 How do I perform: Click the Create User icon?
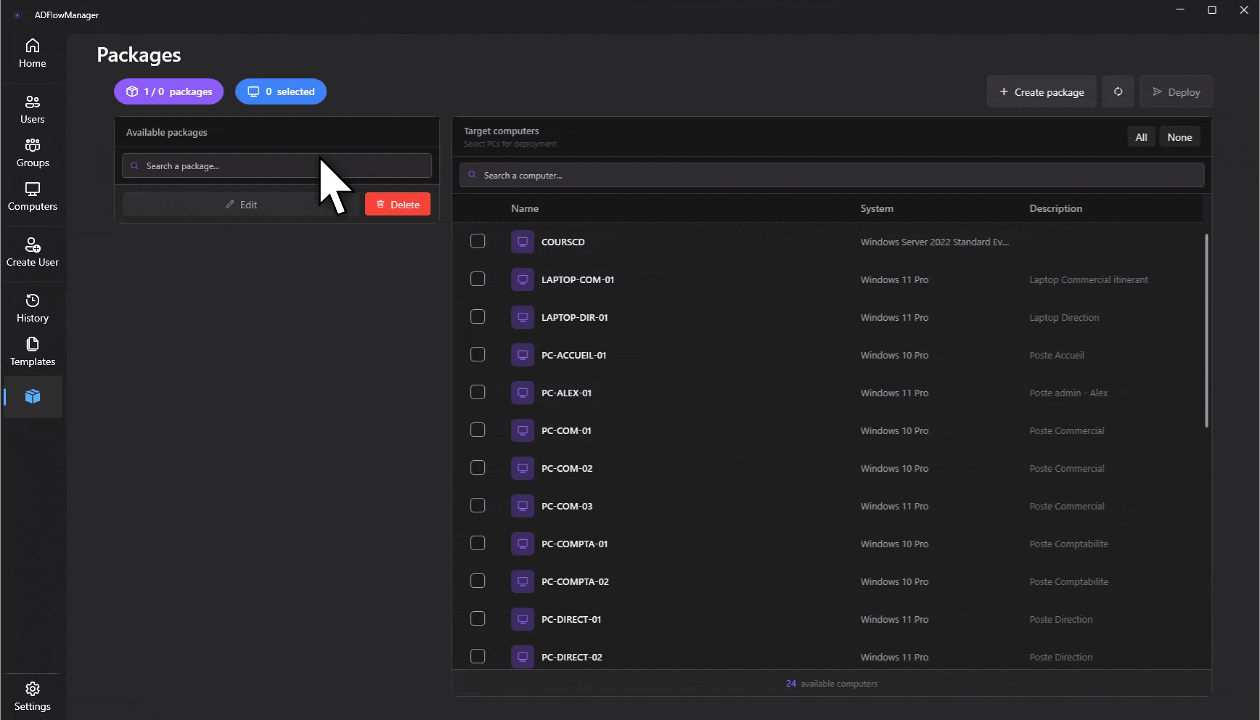point(33,243)
